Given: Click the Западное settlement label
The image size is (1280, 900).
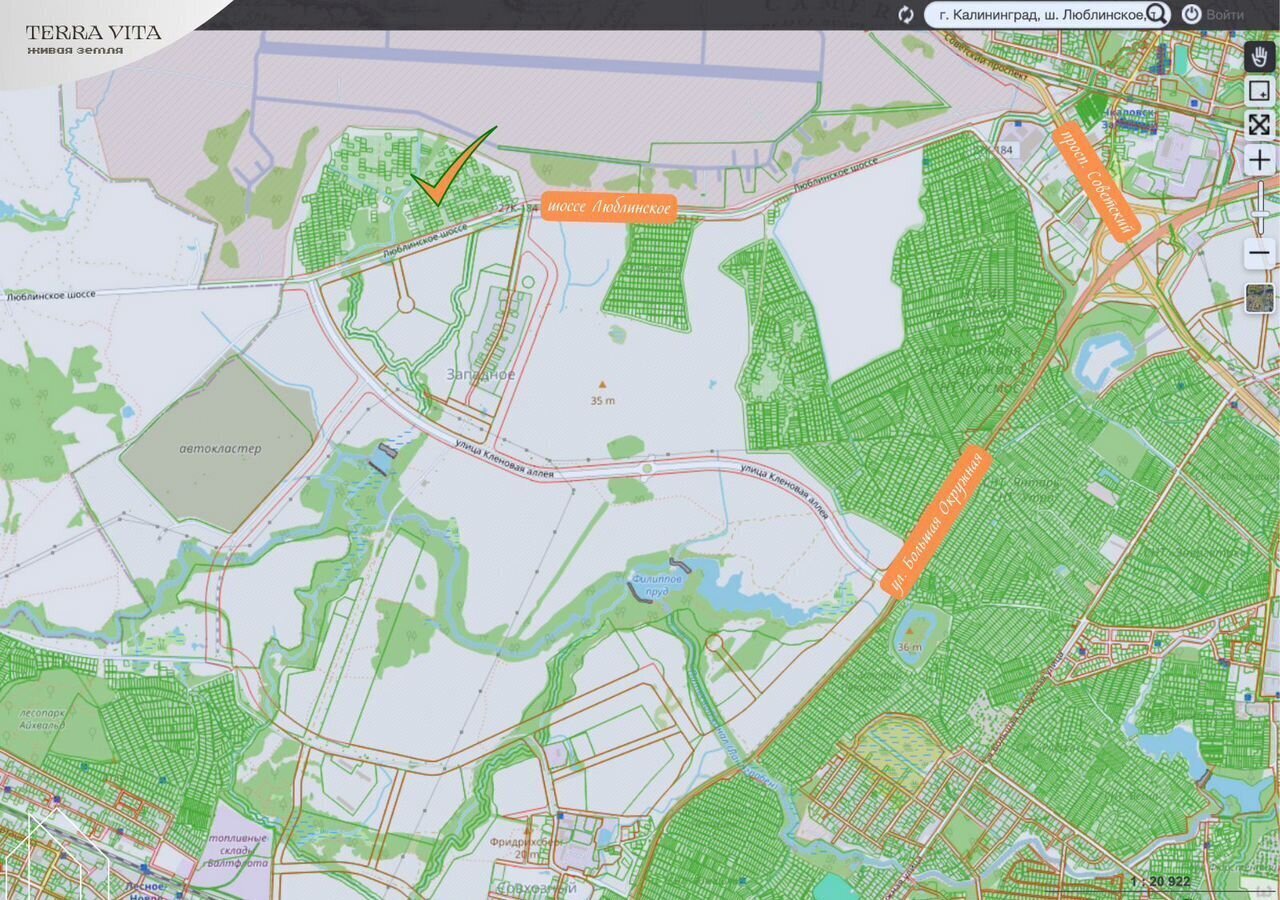Looking at the screenshot, I should pyautogui.click(x=481, y=374).
